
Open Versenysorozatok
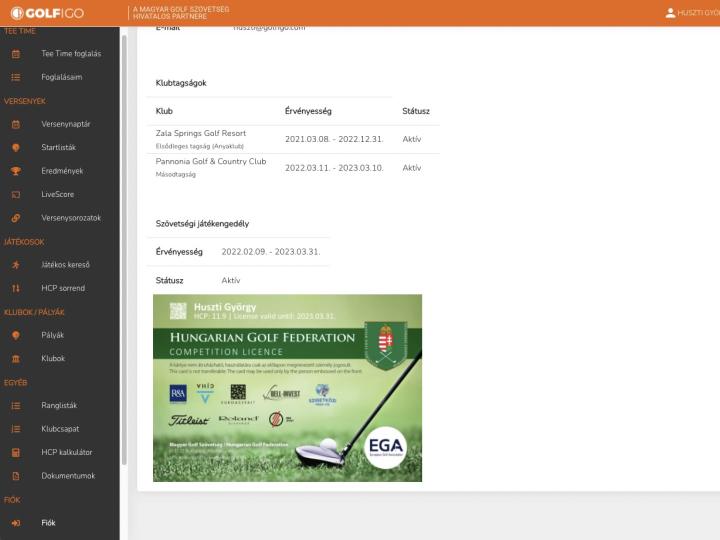[71, 218]
